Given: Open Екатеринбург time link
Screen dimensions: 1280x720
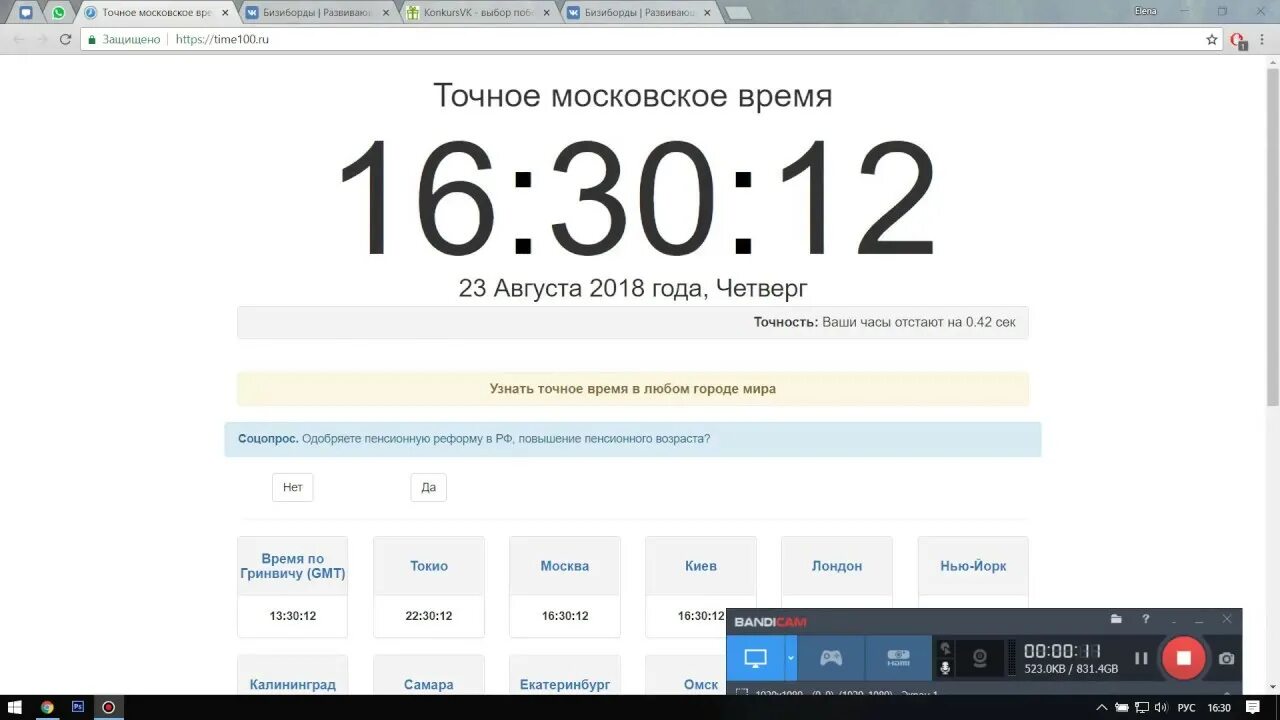Looking at the screenshot, I should coord(564,685).
